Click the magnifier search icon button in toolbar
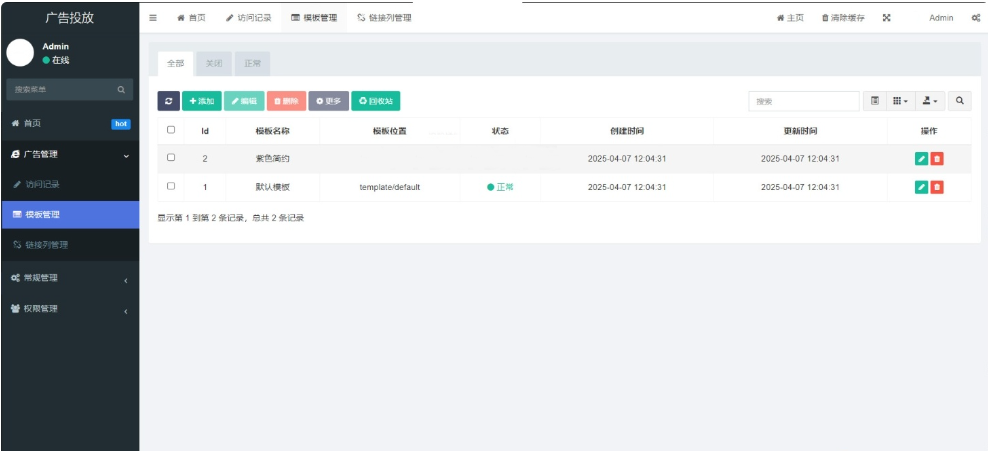The height and width of the screenshot is (451, 988). (x=959, y=101)
